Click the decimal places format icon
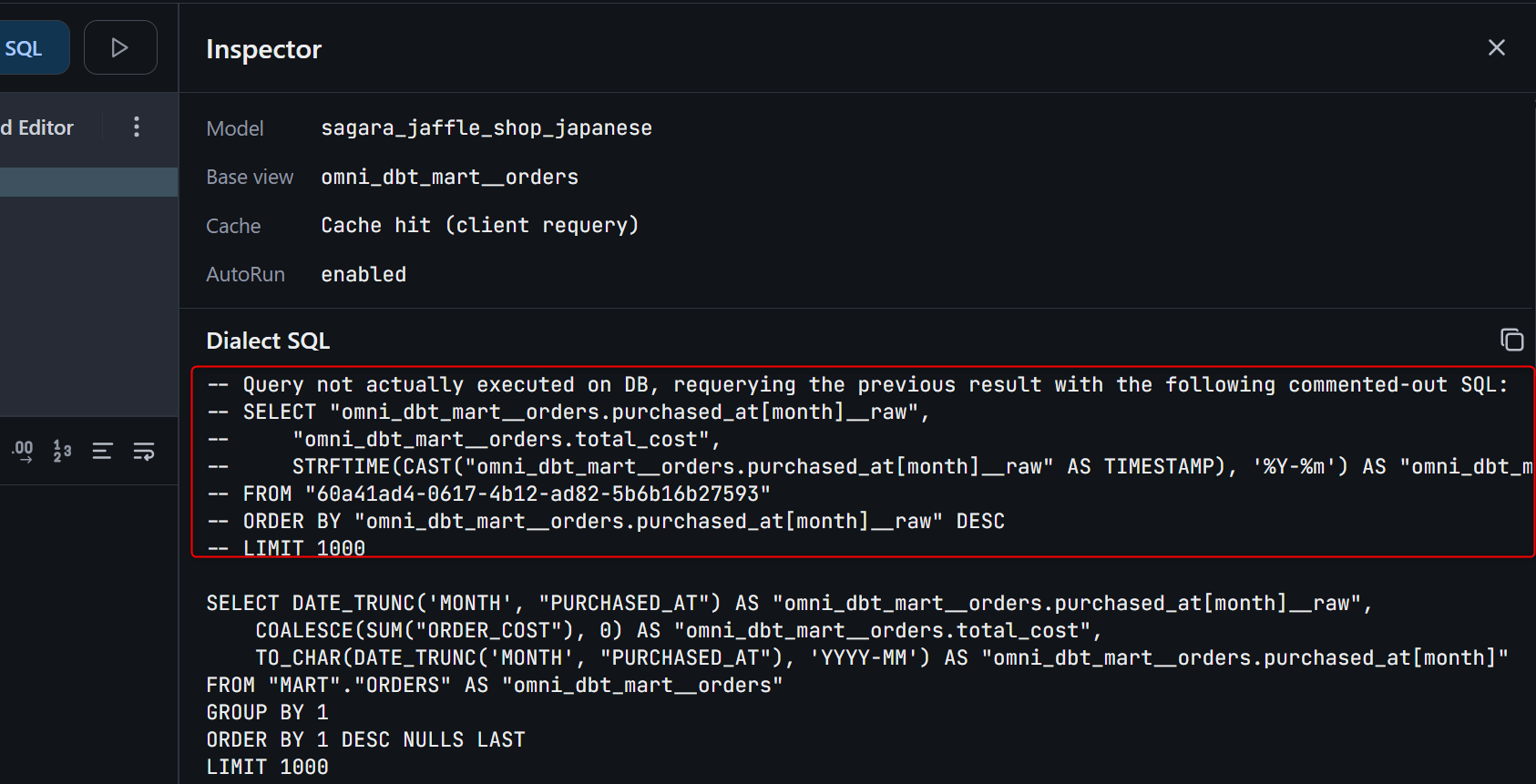This screenshot has width=1536, height=784. [x=23, y=451]
